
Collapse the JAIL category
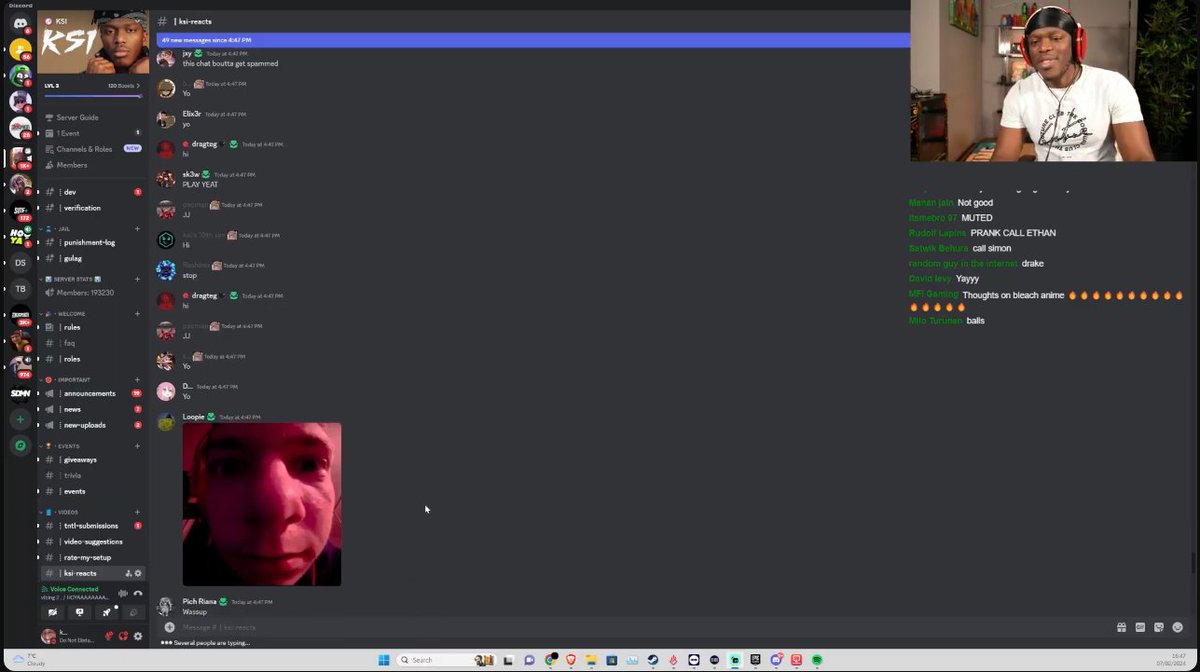62,227
